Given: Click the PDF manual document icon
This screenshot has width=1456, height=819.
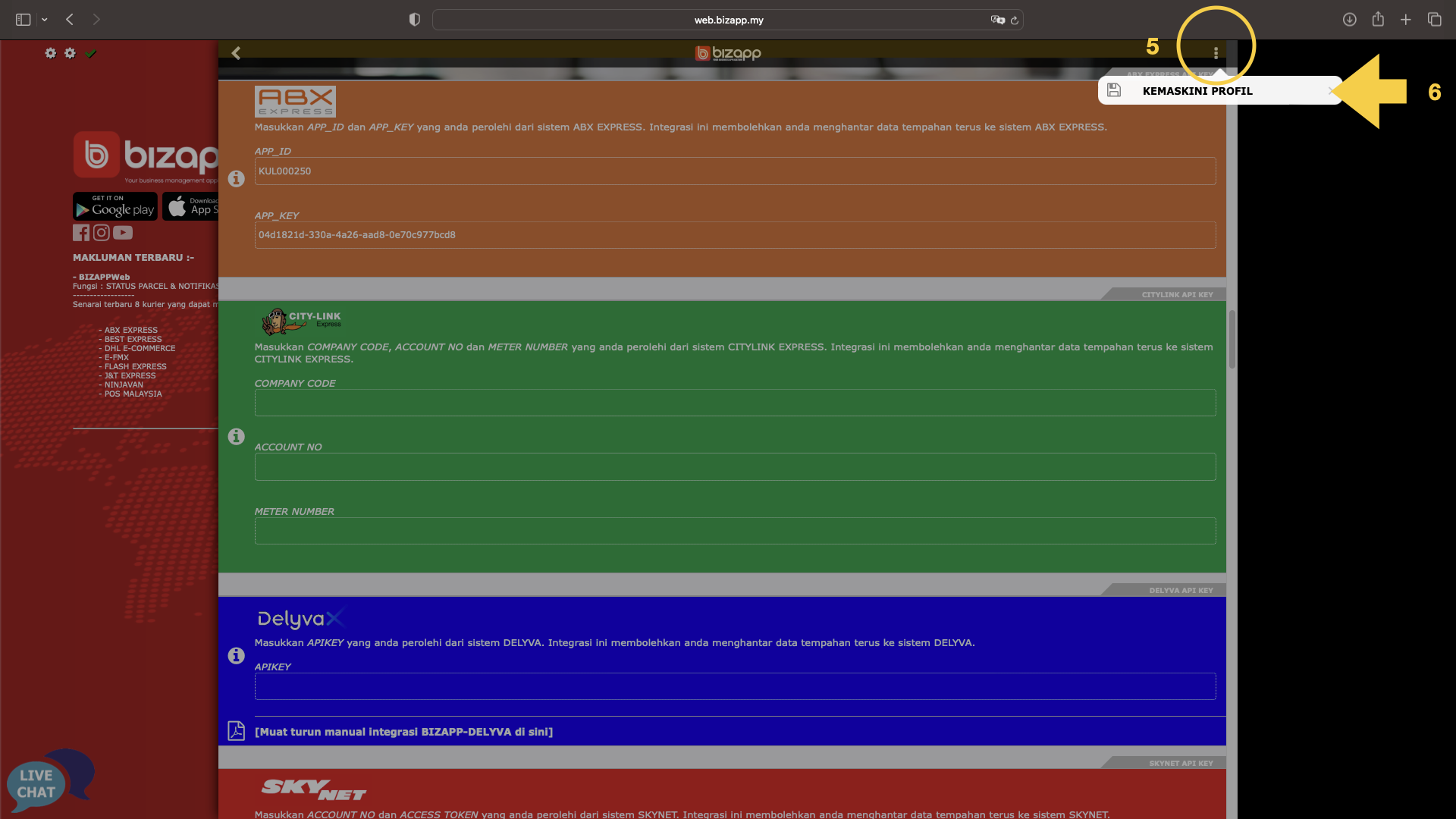Looking at the screenshot, I should click(x=236, y=731).
